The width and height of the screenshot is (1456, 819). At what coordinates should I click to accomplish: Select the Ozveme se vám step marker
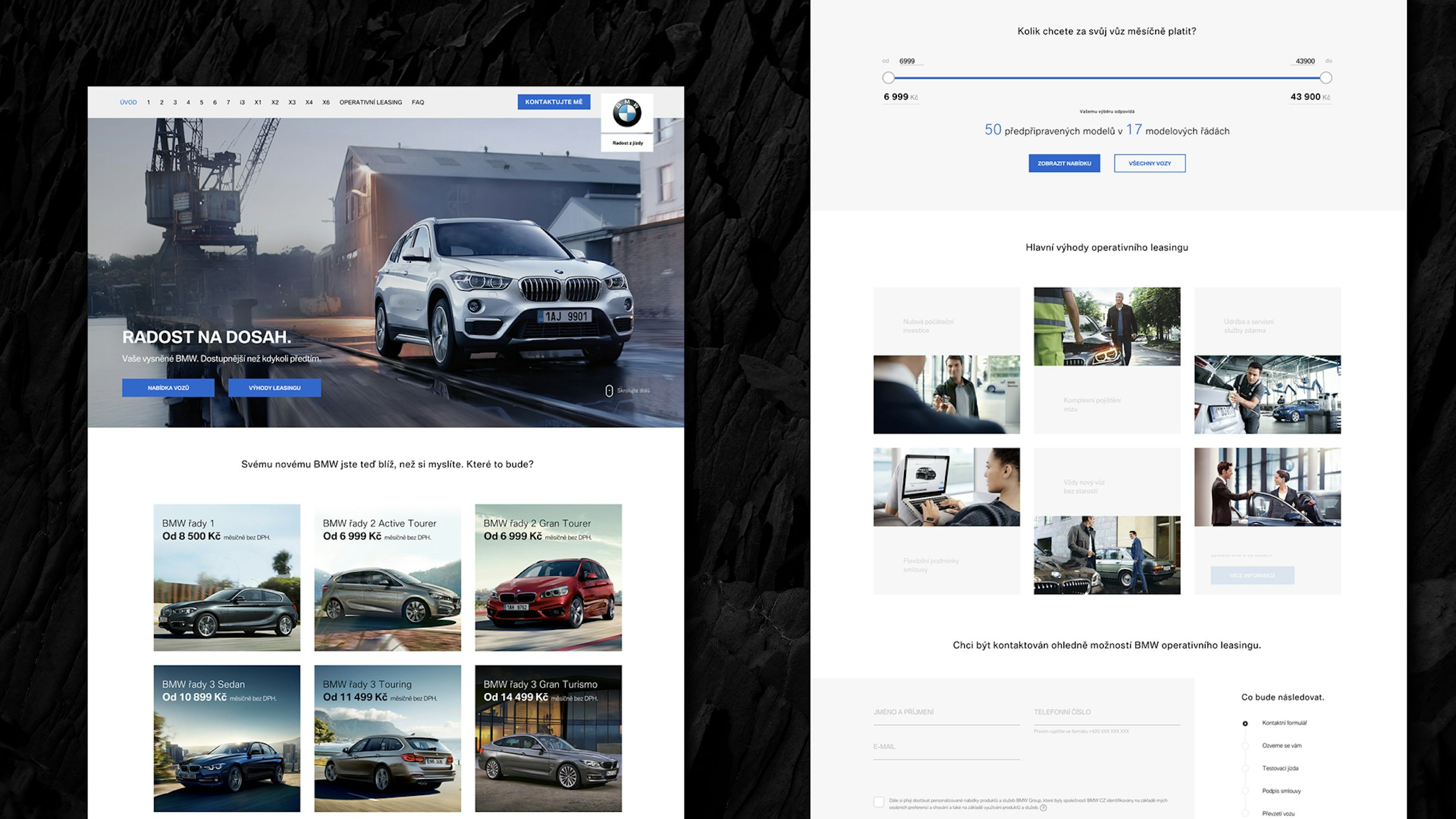point(1245,746)
